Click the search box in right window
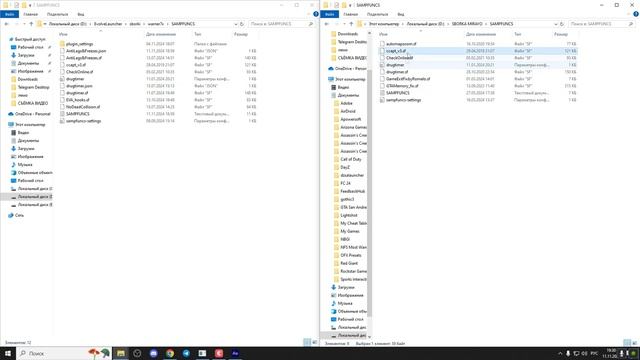This screenshot has height=360, width=640. coord(602,24)
